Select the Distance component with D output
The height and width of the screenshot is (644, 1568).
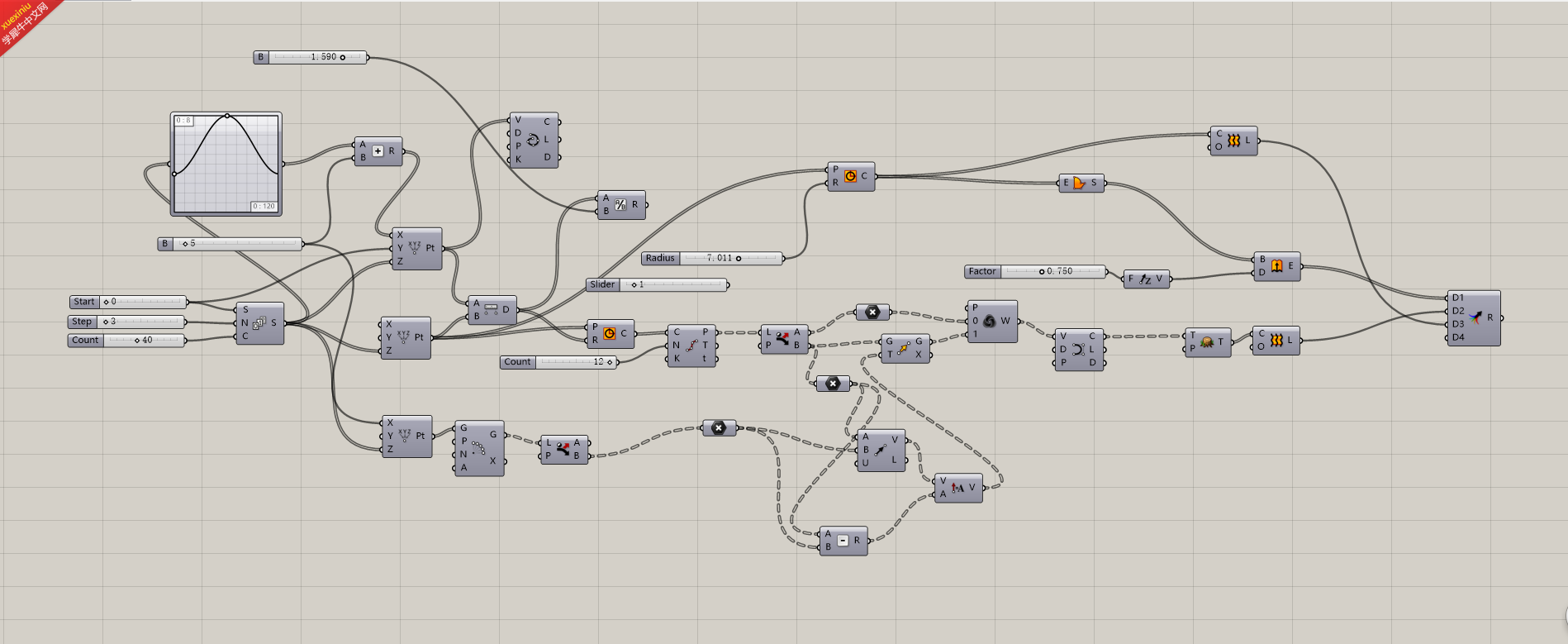[x=492, y=310]
